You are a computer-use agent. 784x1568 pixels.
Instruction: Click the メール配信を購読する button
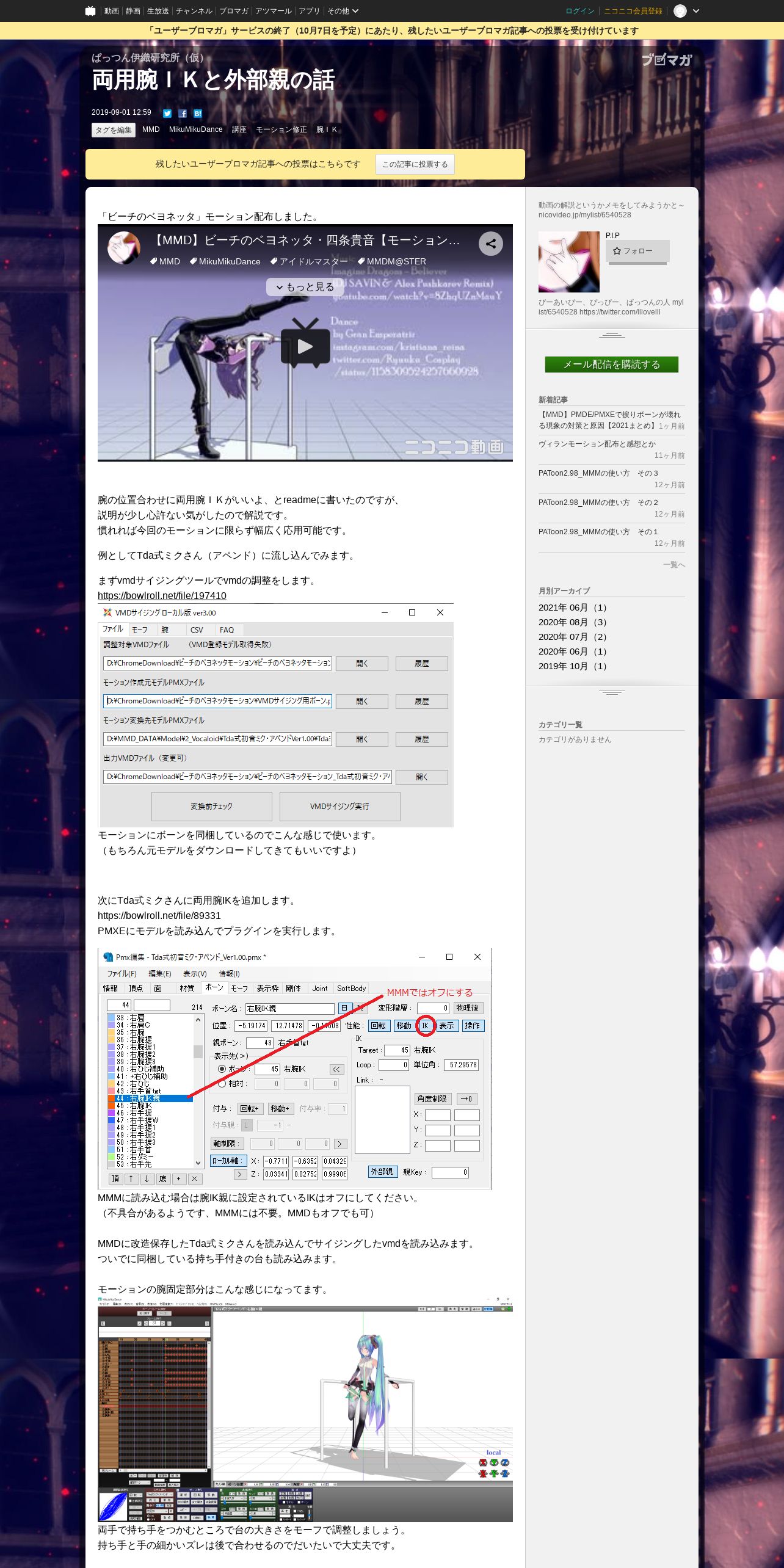point(612,365)
